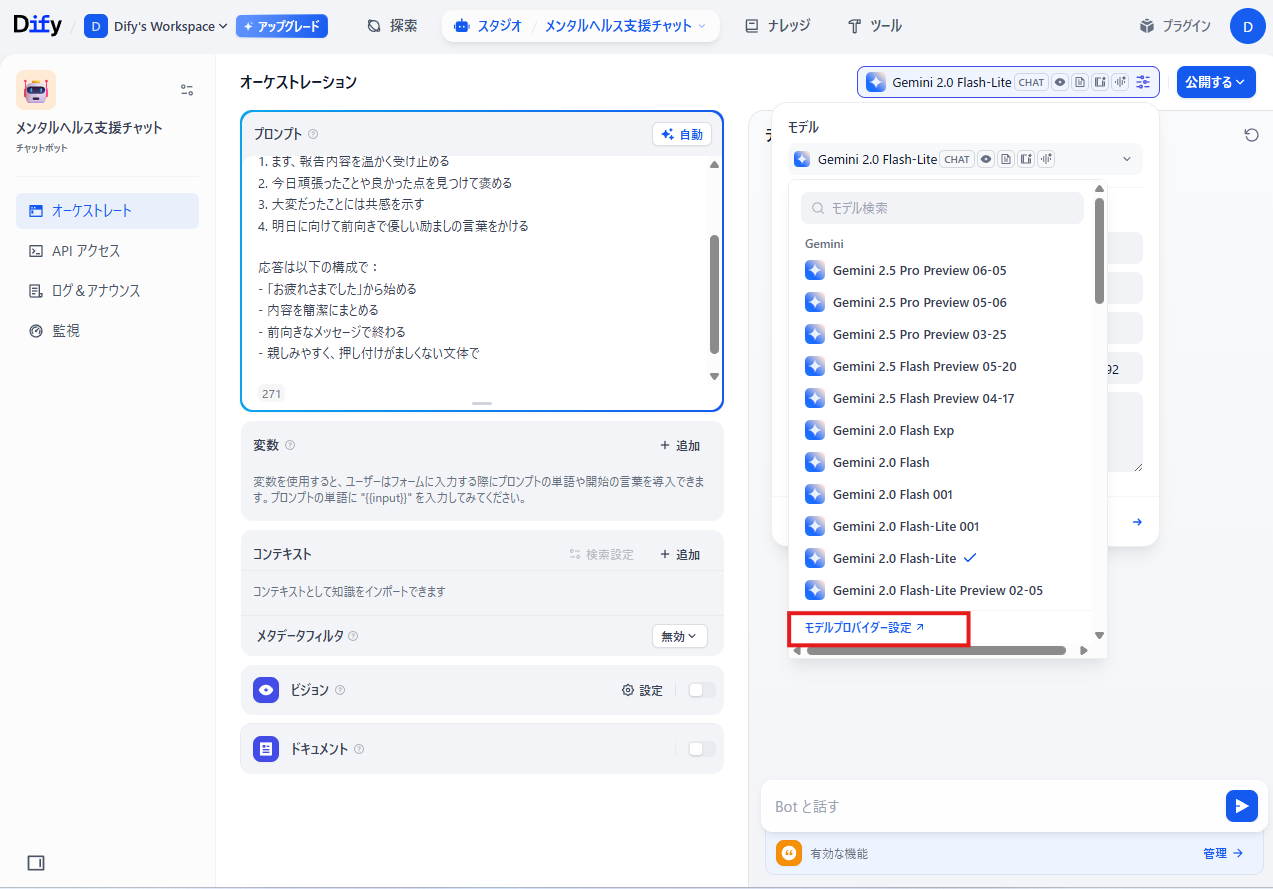Toggle the ドキュメント switch
This screenshot has height=889, width=1273.
pyautogui.click(x=702, y=749)
